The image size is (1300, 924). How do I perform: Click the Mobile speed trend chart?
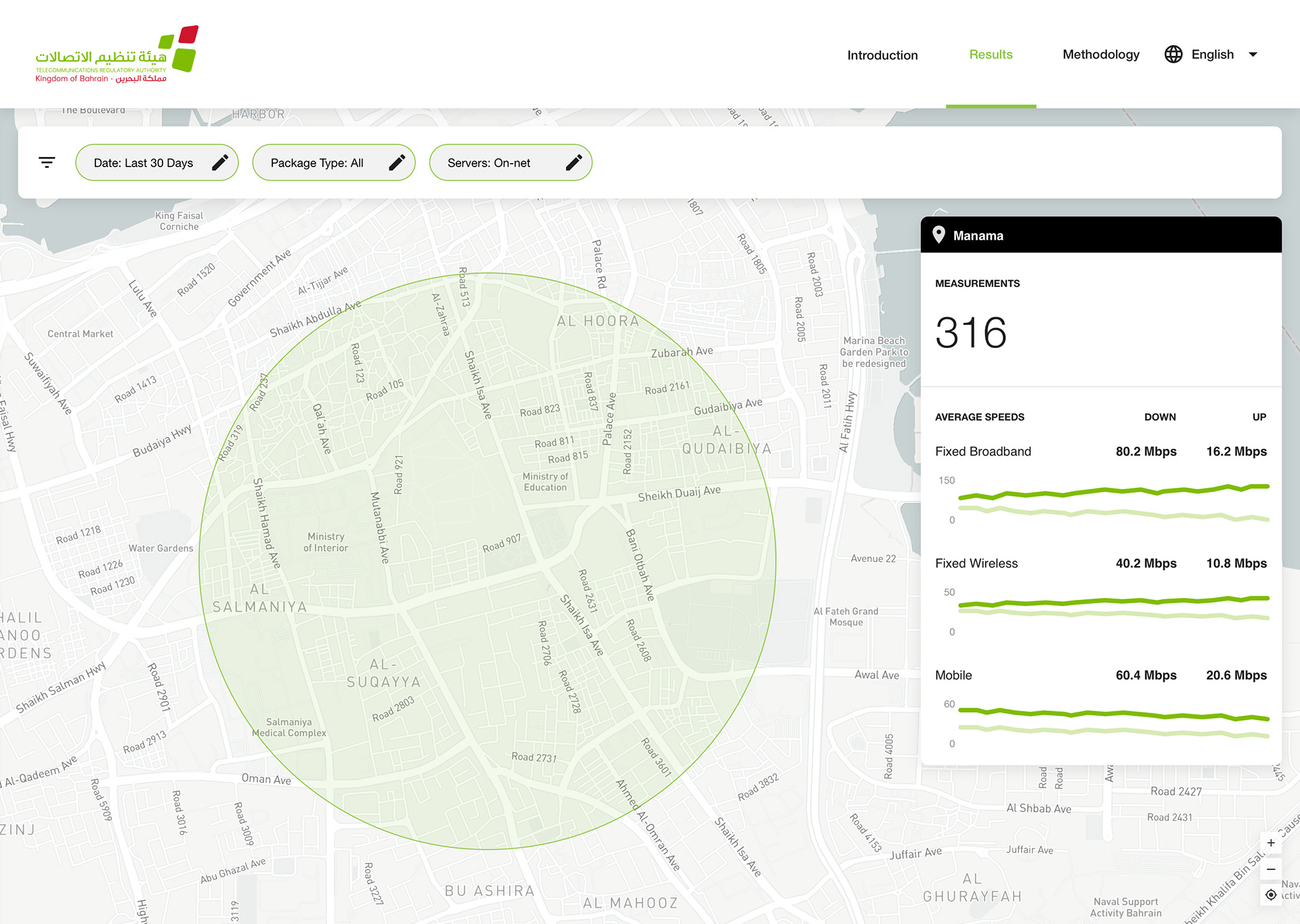[x=1113, y=723]
